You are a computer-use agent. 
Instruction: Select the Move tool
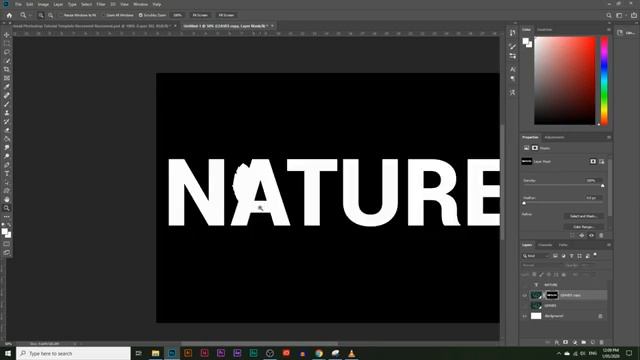pos(7,35)
